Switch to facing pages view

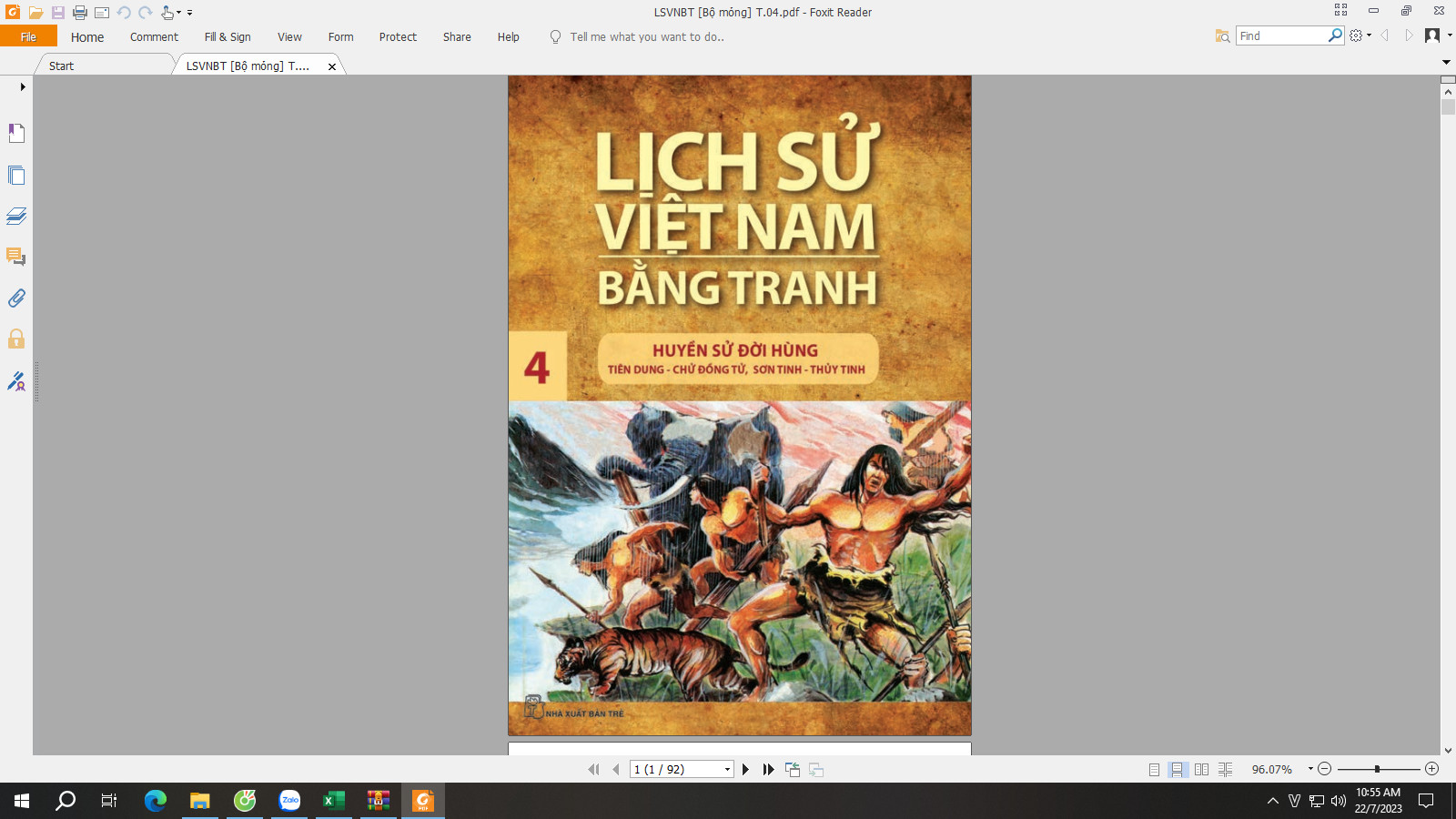tap(1201, 770)
